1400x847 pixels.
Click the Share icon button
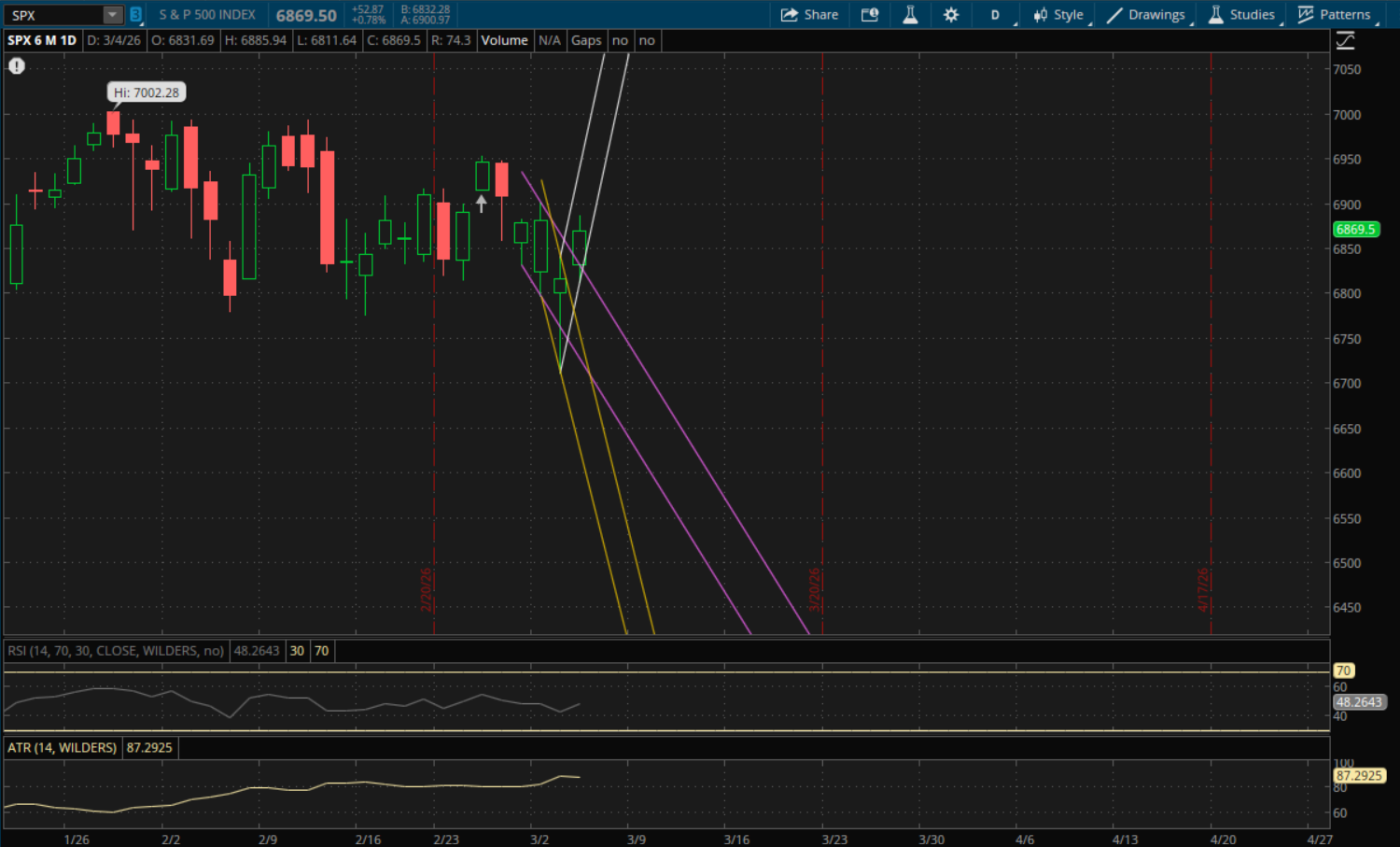pyautogui.click(x=809, y=15)
